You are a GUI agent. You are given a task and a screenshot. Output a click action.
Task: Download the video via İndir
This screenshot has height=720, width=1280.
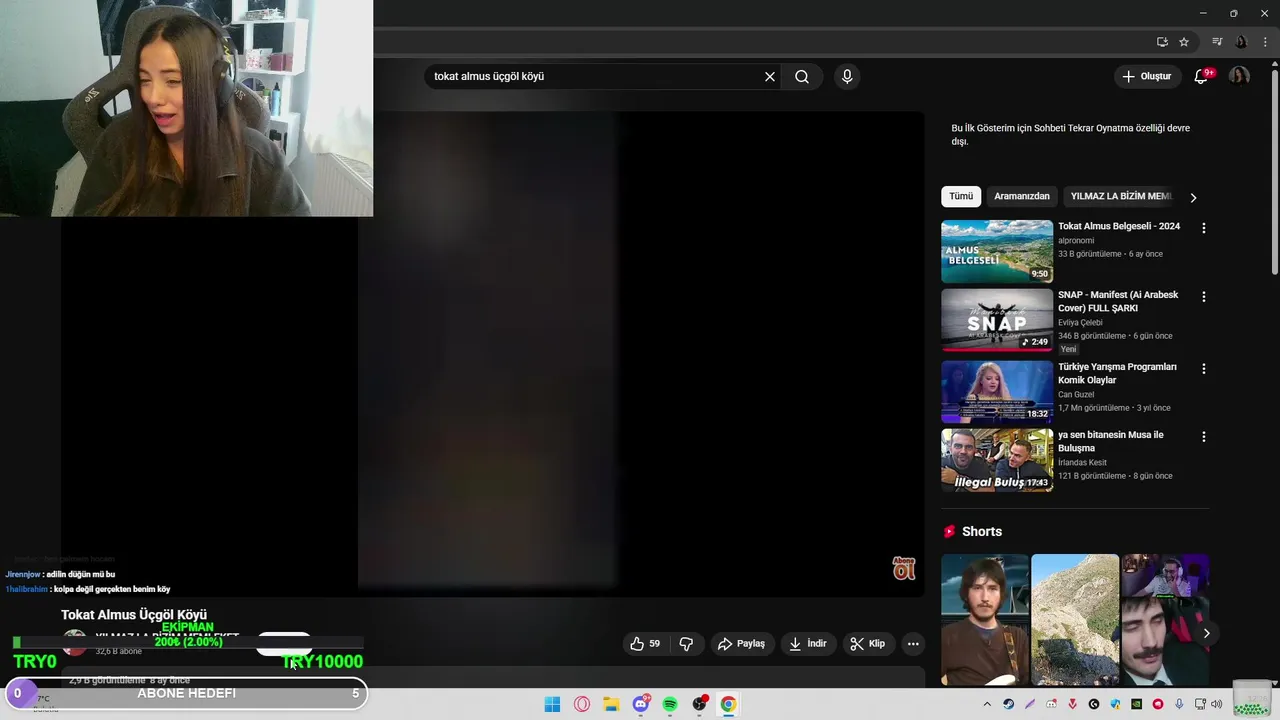point(808,644)
